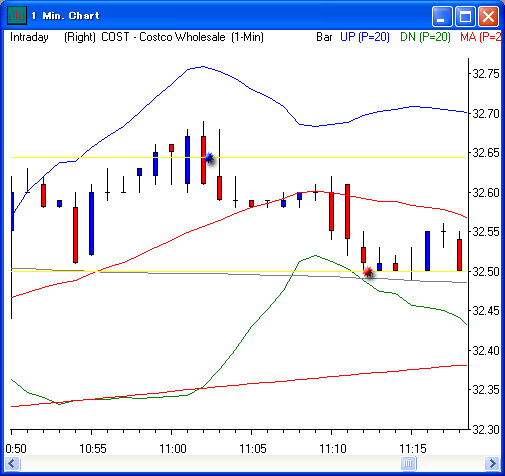Click the chart application icon in title bar
This screenshot has width=505, height=476.
(x=16, y=15)
